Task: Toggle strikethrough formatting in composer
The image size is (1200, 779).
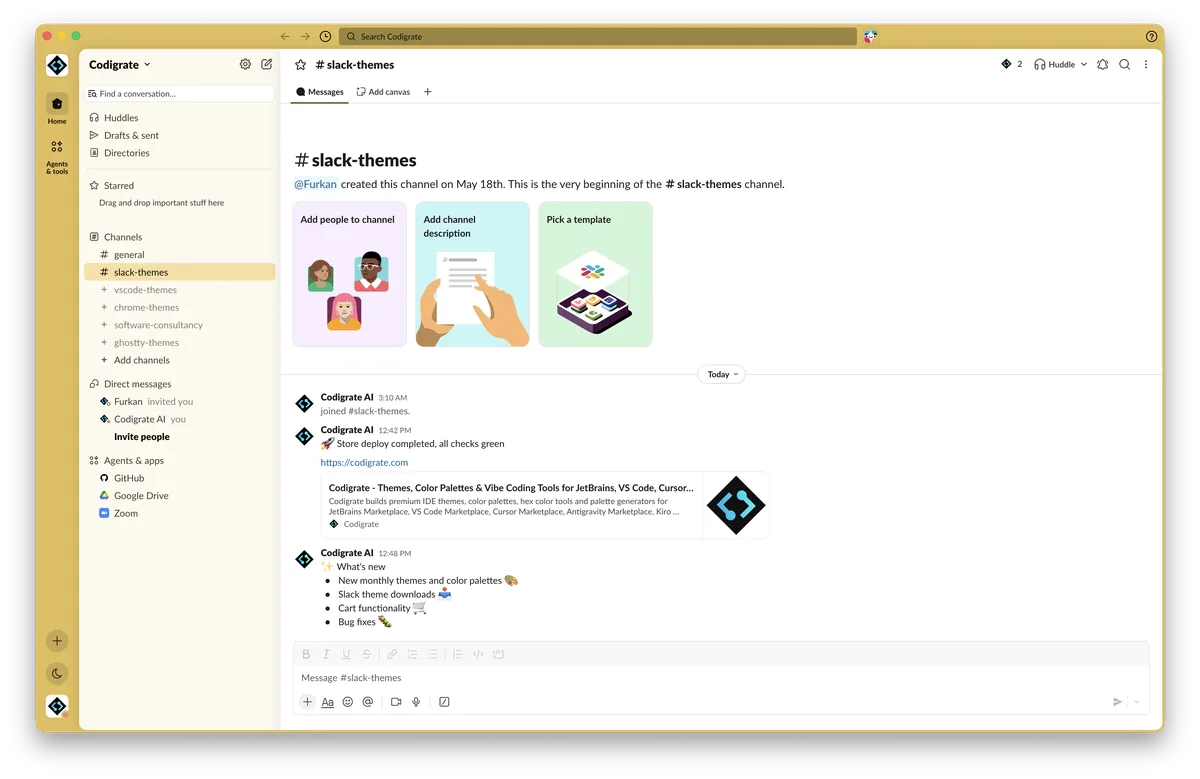Action: pyautogui.click(x=367, y=654)
